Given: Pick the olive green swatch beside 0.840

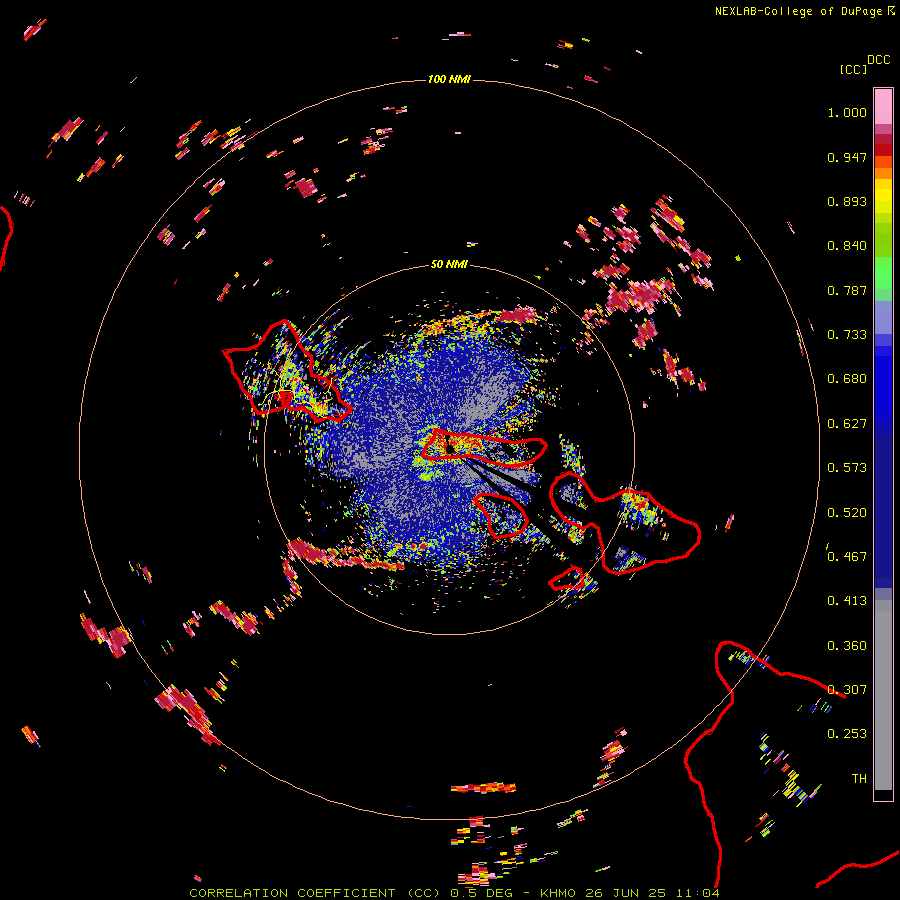Looking at the screenshot, I should click(x=883, y=240).
